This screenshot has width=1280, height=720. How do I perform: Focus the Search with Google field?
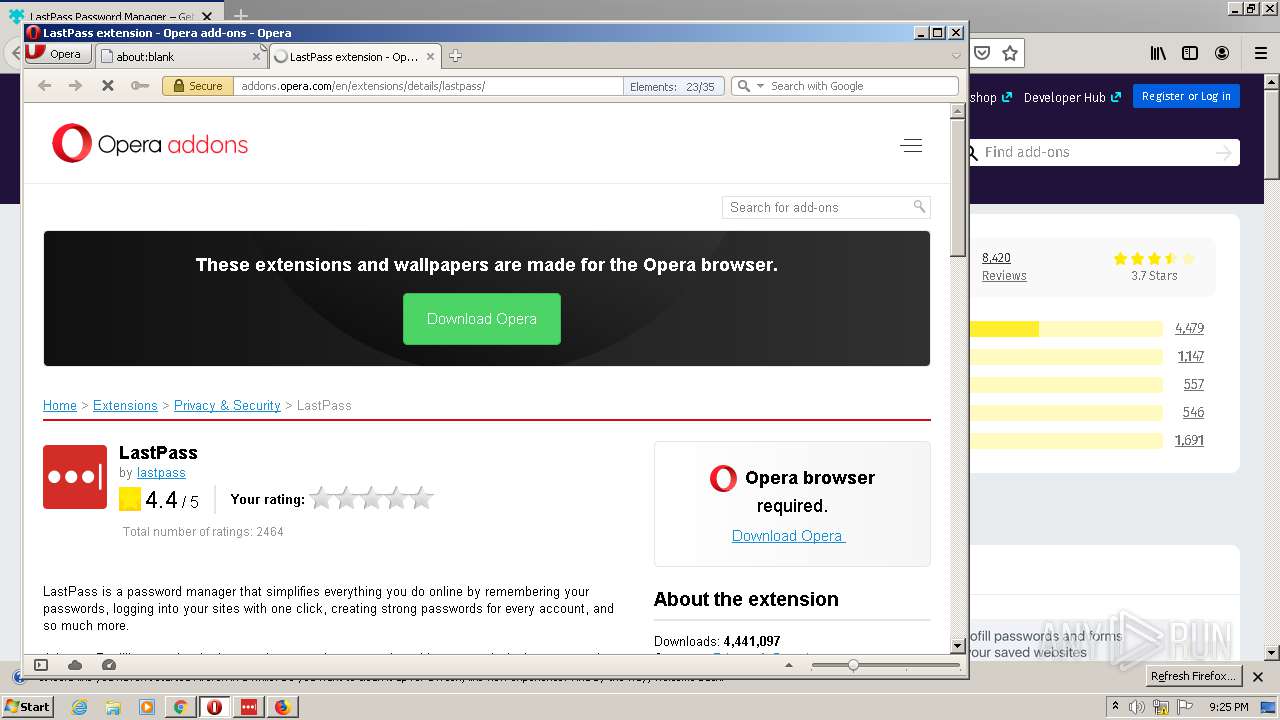pyautogui.click(x=860, y=86)
